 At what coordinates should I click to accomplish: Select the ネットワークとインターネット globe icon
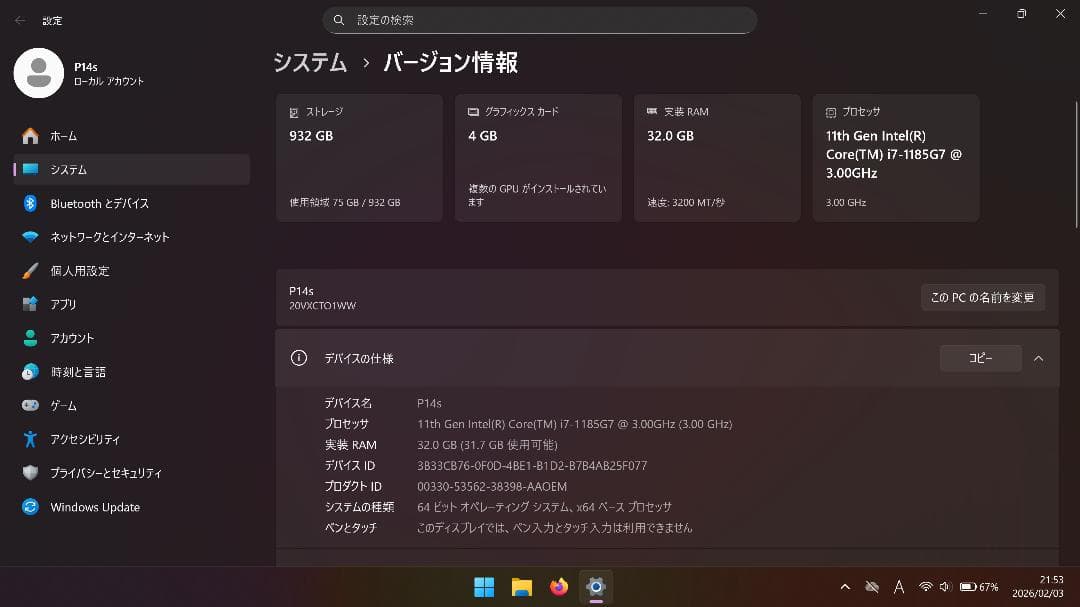[32, 237]
